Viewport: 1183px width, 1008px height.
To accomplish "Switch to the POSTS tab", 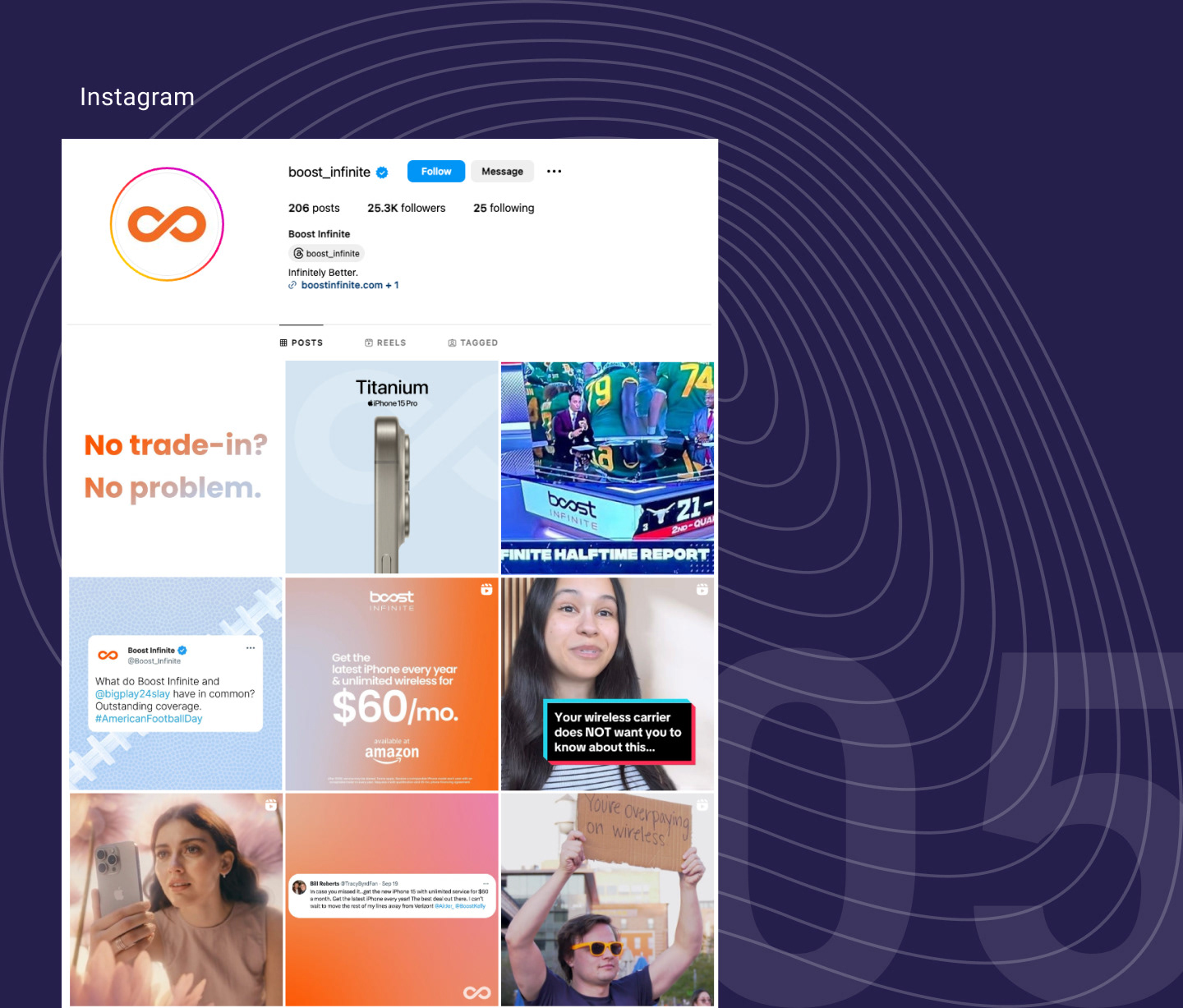I will pos(302,343).
